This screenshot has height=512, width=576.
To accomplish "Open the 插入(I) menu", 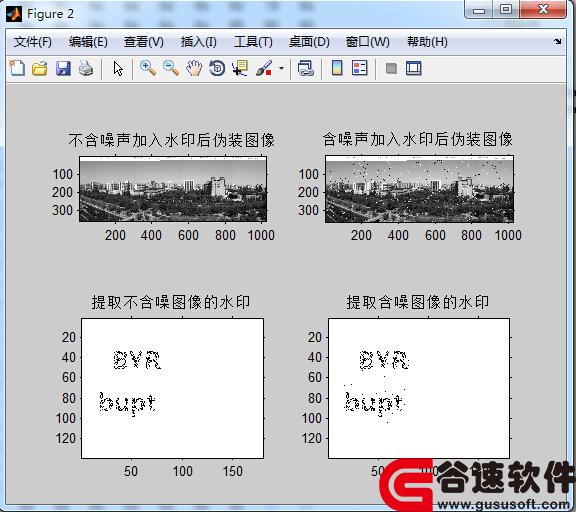I will point(198,42).
